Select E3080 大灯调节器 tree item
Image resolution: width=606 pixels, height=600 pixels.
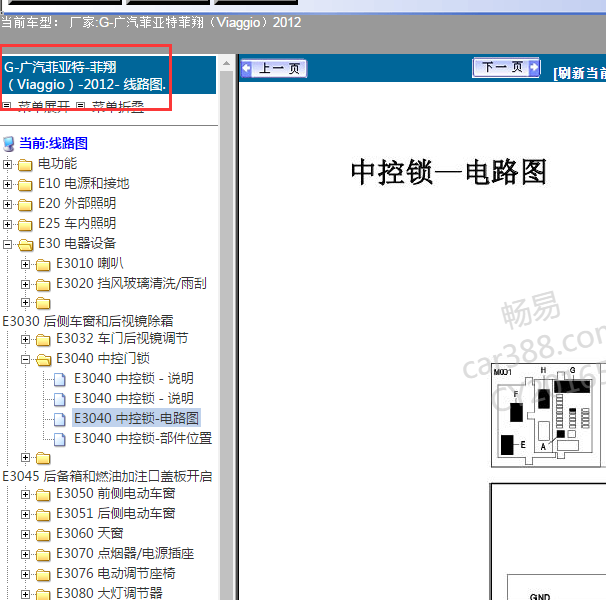[x=109, y=593]
